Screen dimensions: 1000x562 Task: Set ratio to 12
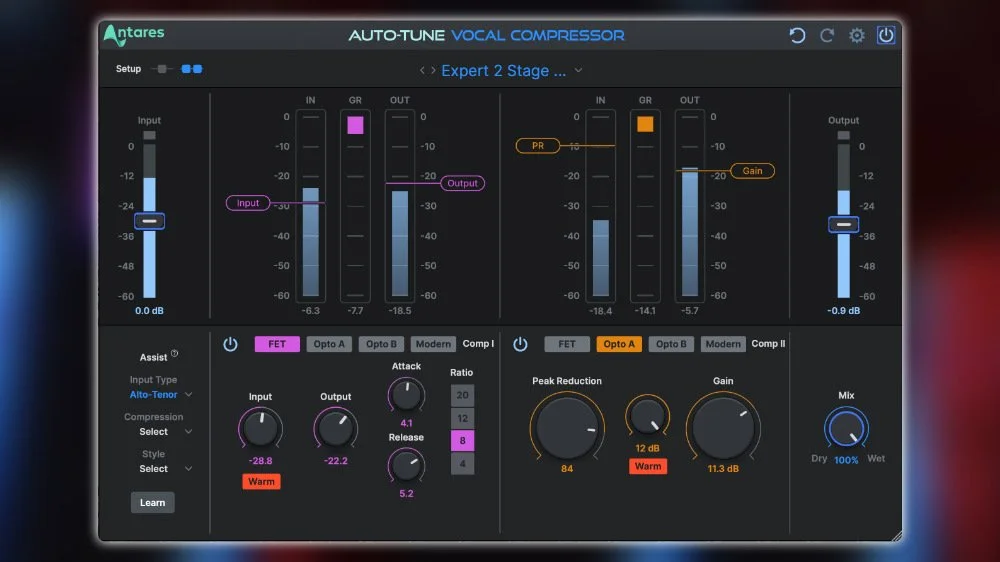[462, 418]
